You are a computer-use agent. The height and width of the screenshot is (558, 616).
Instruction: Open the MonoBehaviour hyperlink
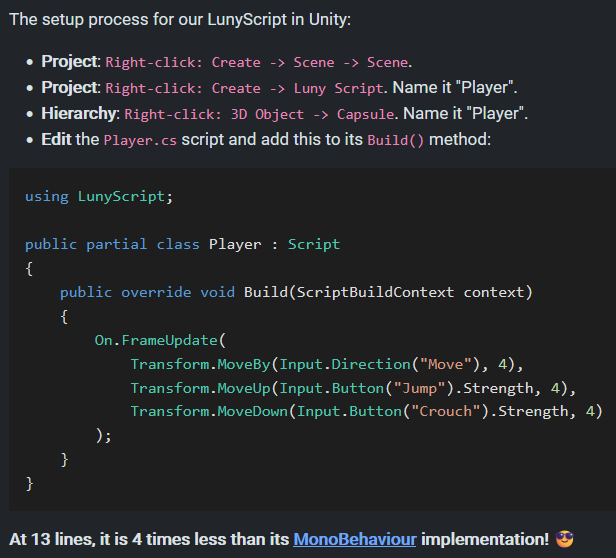pos(355,539)
